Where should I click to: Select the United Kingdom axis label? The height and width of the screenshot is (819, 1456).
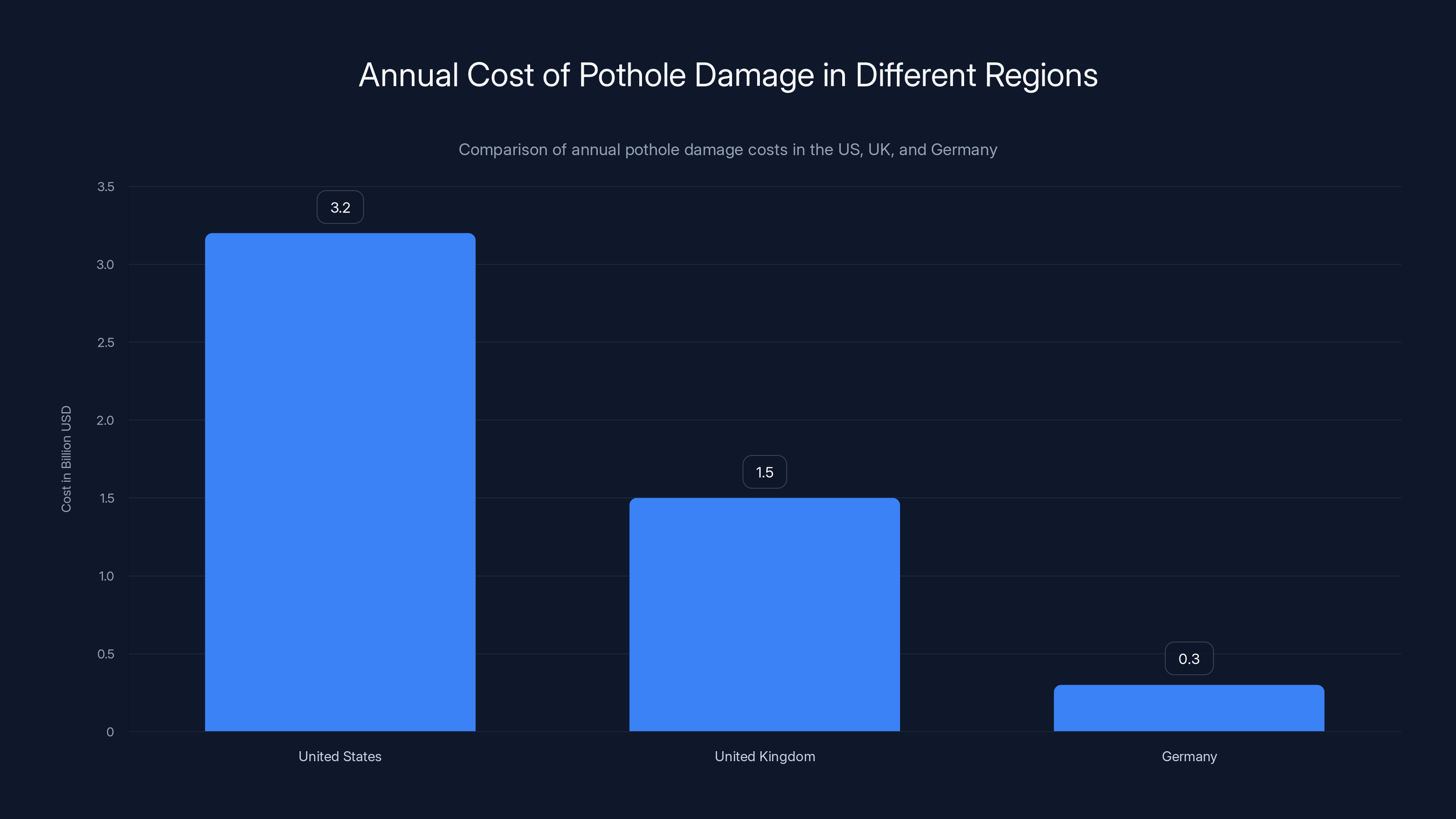pos(764,756)
